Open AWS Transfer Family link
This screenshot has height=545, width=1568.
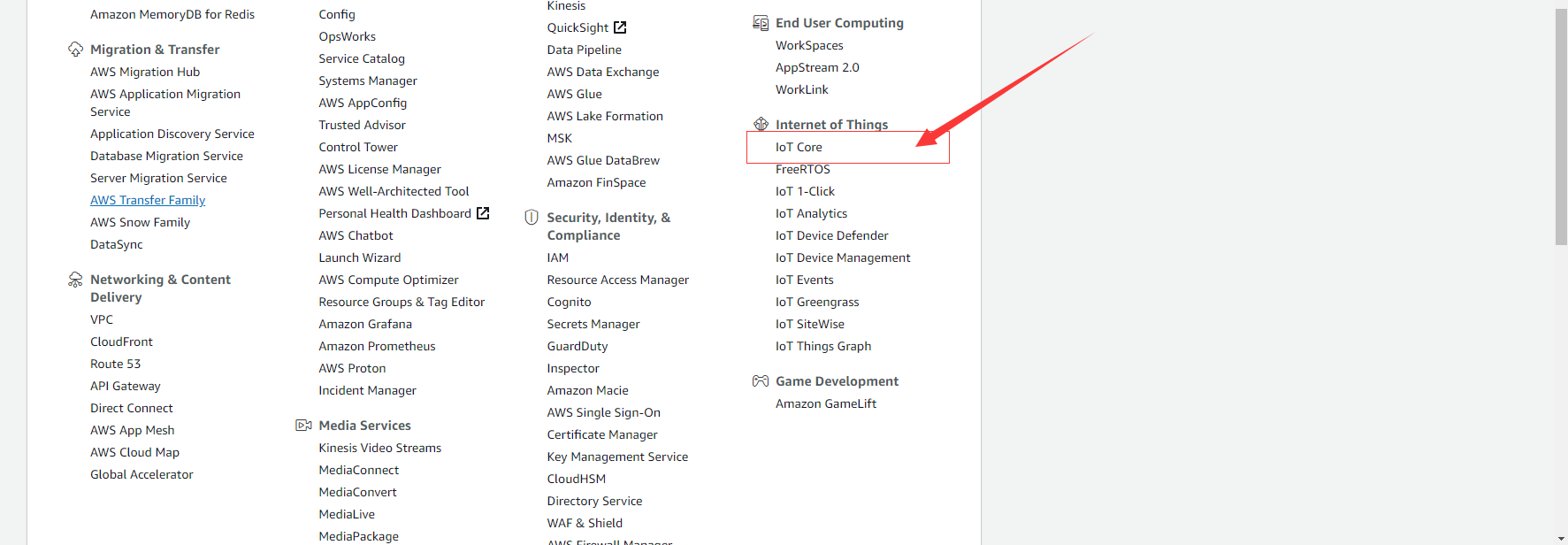(148, 200)
